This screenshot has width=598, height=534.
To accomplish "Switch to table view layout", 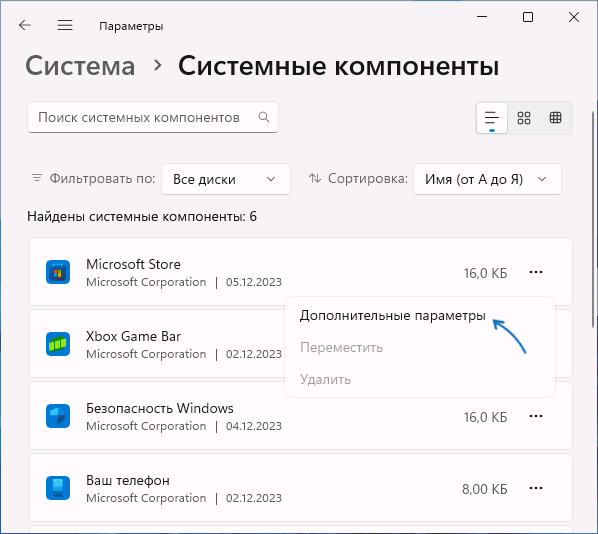I will point(555,117).
